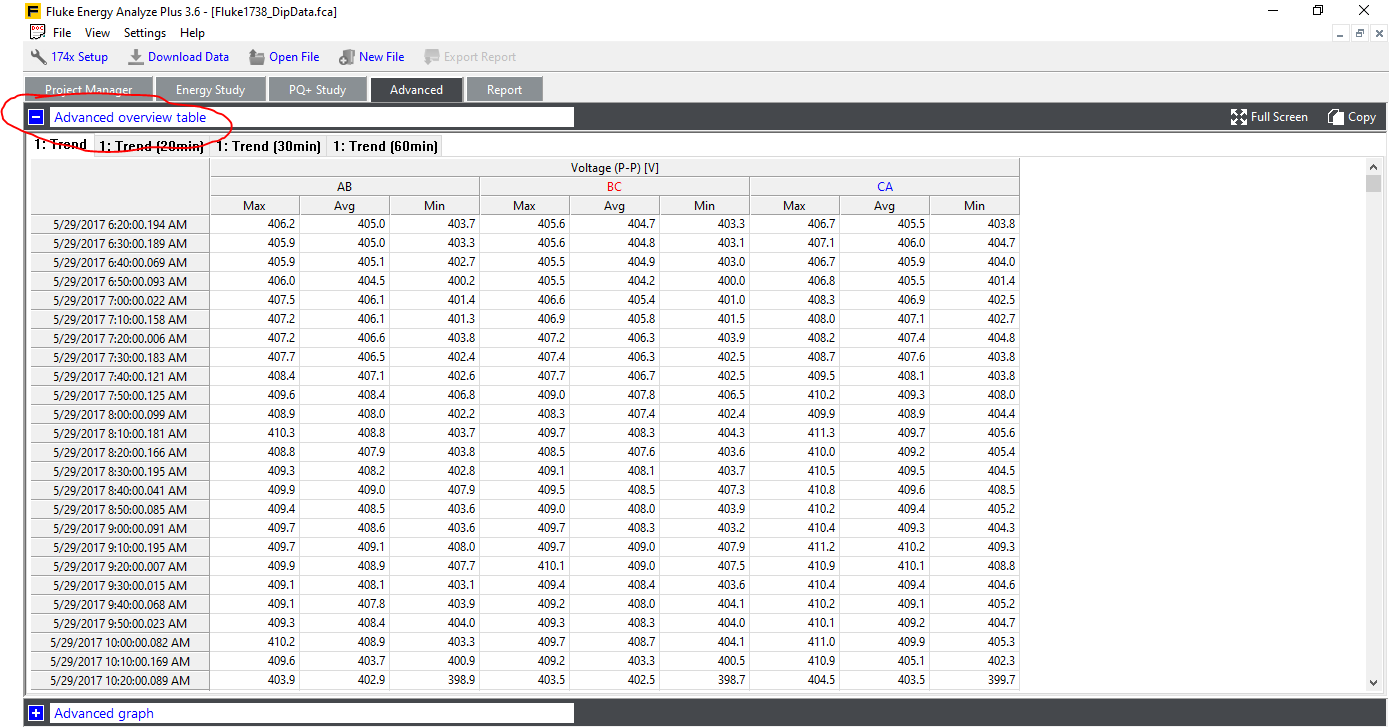The width and height of the screenshot is (1389, 728).
Task: Click the Open File folder icon
Action: click(257, 57)
